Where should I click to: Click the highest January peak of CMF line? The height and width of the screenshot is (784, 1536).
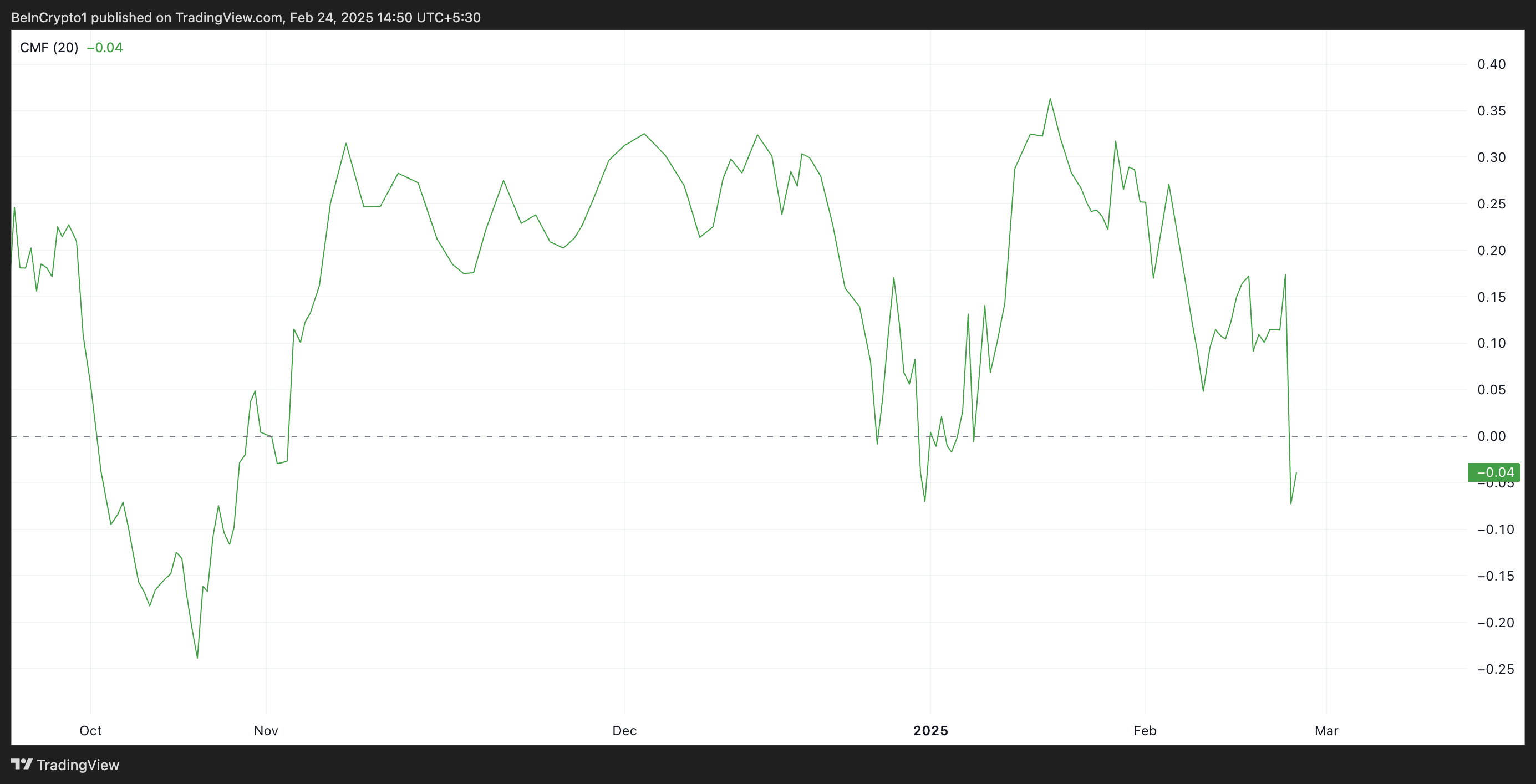pos(1050,99)
